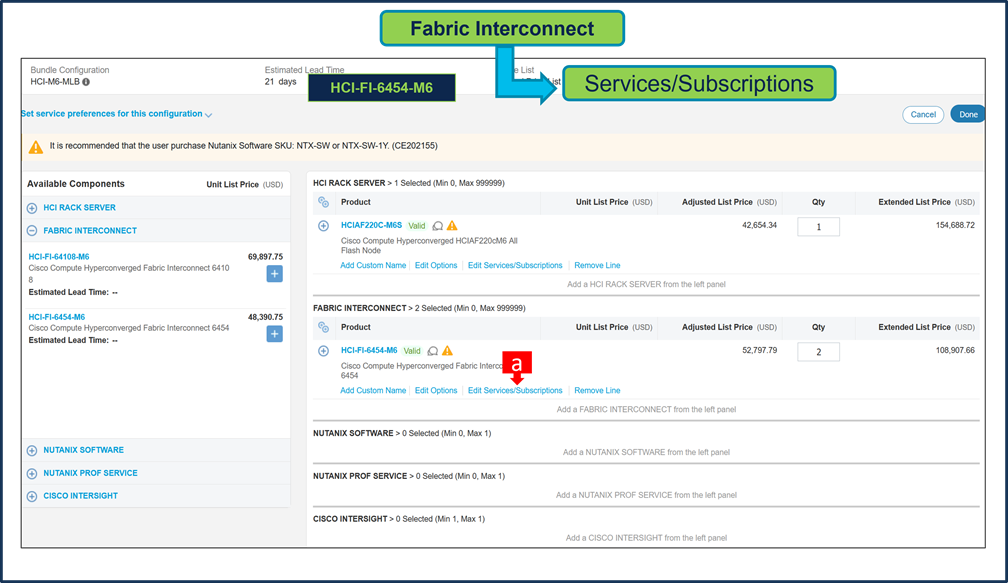Add Custom Name for HCI-FI-6454-M6
Image resolution: width=1008 pixels, height=583 pixels.
pyautogui.click(x=373, y=391)
